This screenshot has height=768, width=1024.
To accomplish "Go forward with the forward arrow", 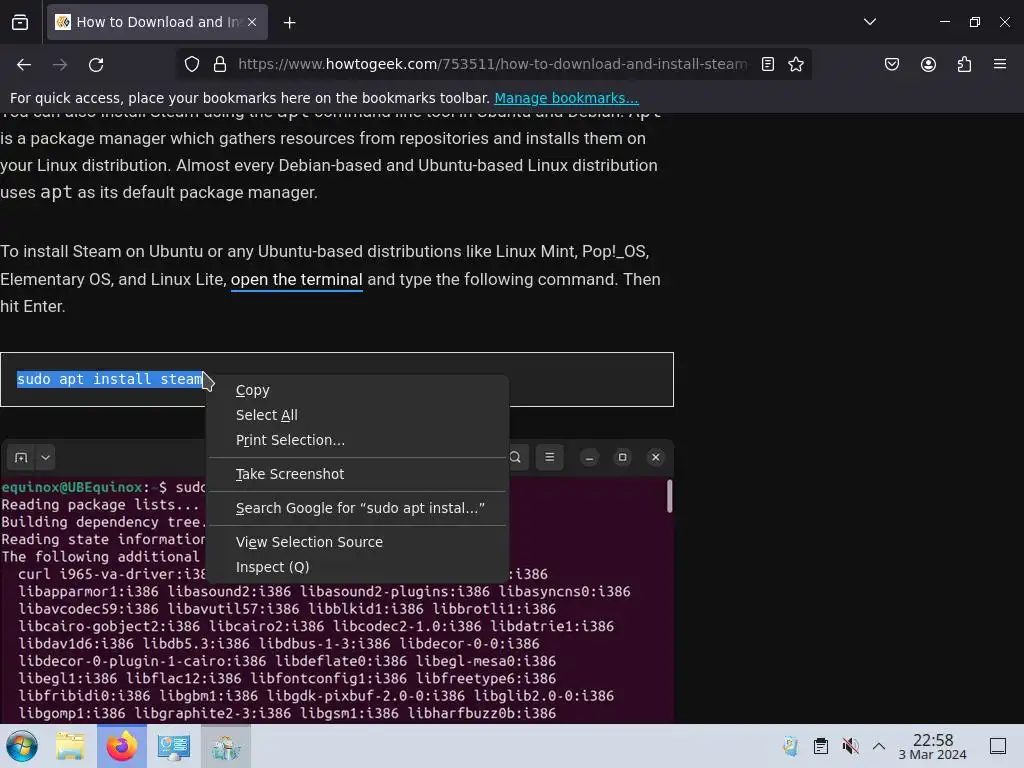I will tap(60, 64).
